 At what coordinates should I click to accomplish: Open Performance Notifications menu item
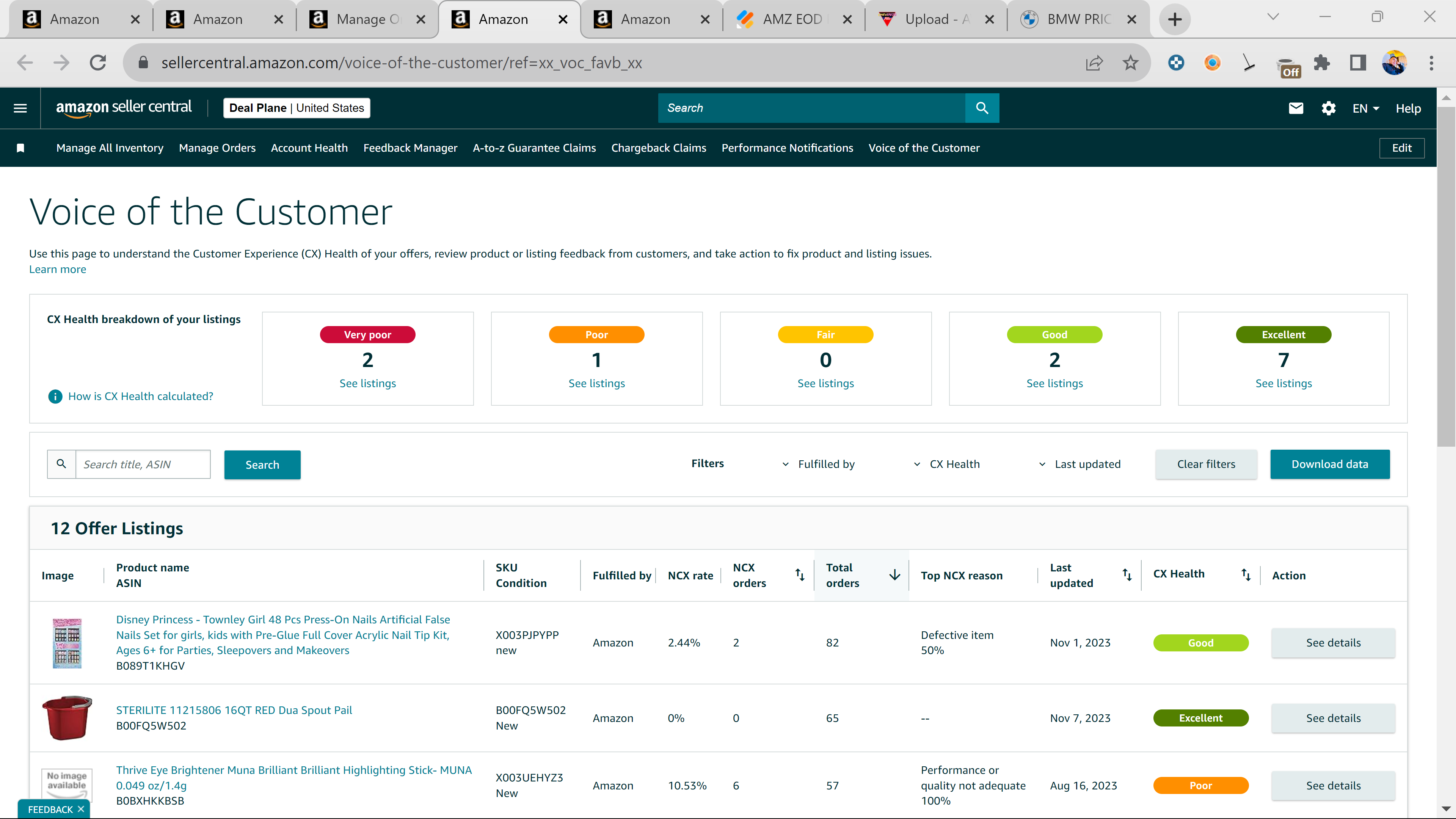point(788,148)
